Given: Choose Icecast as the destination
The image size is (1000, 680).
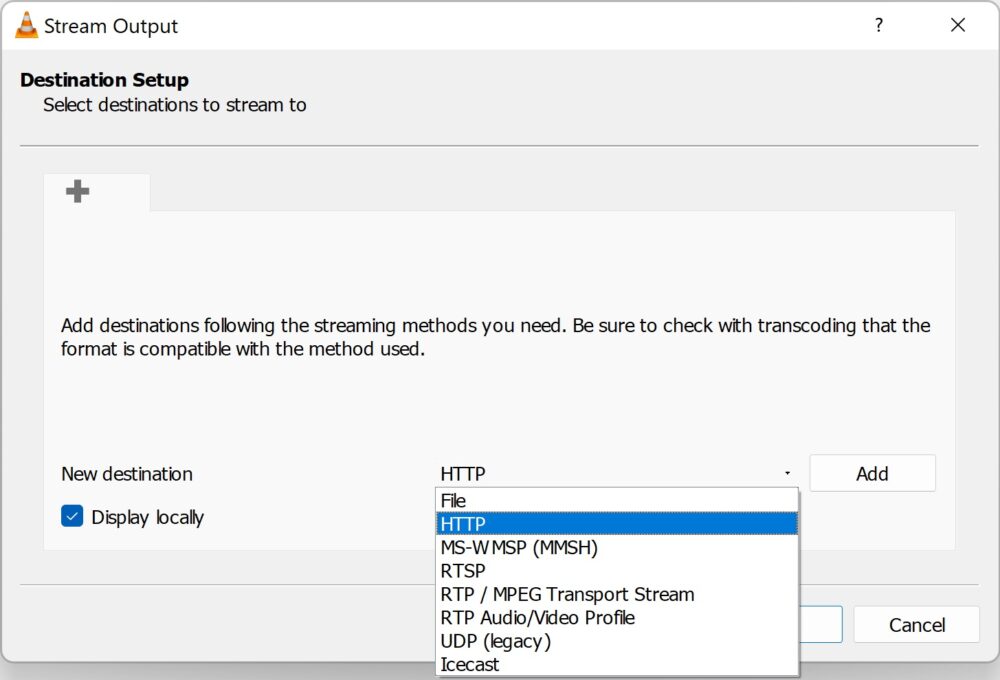Looking at the screenshot, I should (469, 664).
